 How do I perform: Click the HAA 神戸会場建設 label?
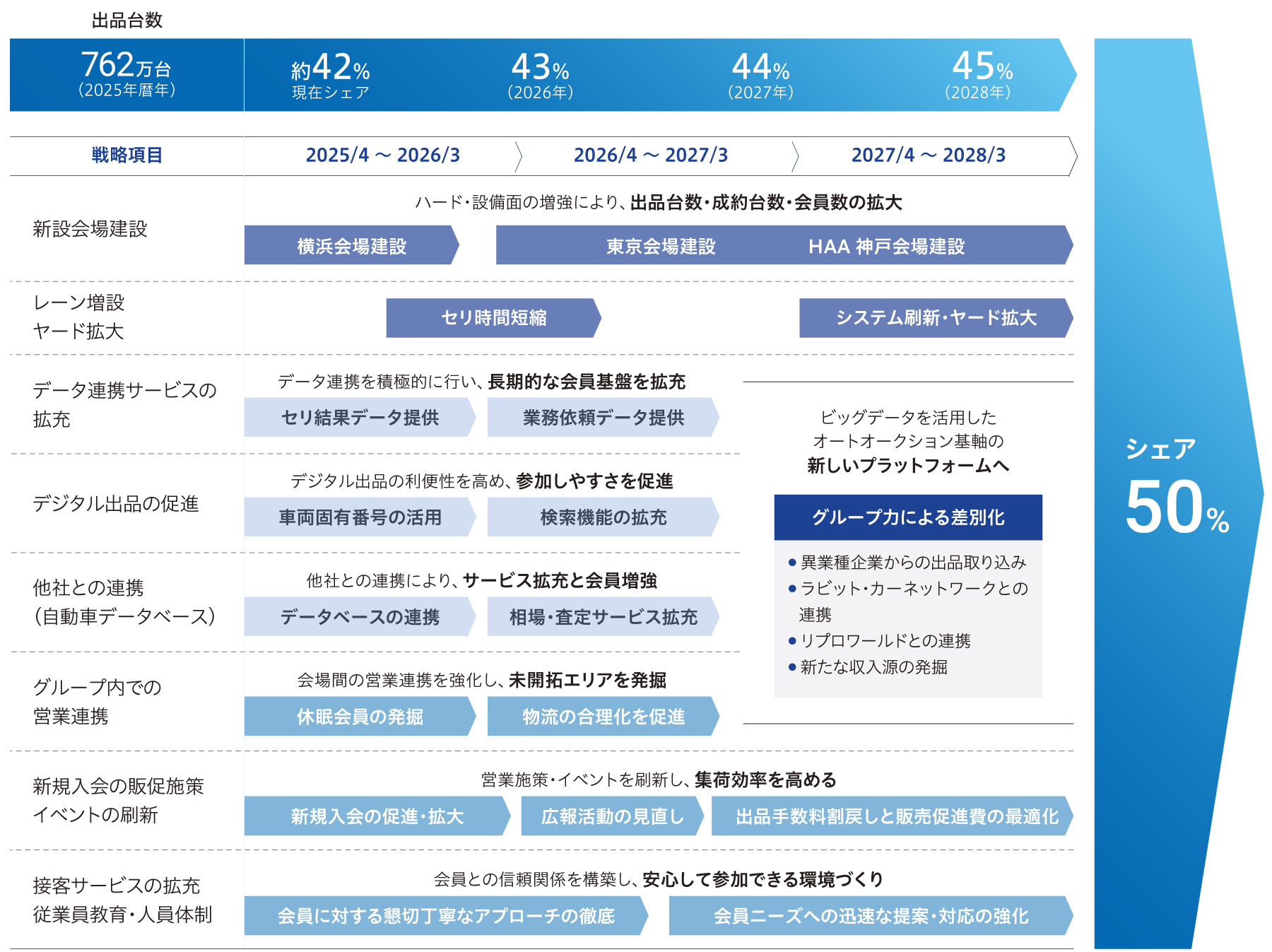pyautogui.click(x=886, y=246)
